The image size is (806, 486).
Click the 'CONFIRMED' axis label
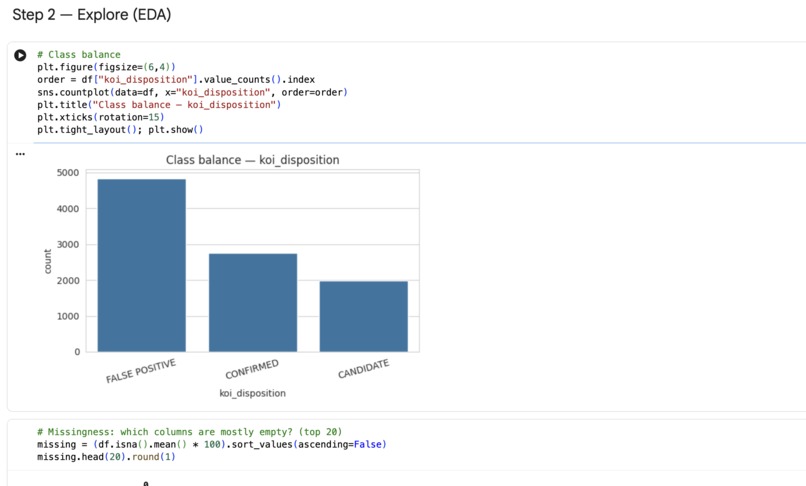click(x=252, y=369)
